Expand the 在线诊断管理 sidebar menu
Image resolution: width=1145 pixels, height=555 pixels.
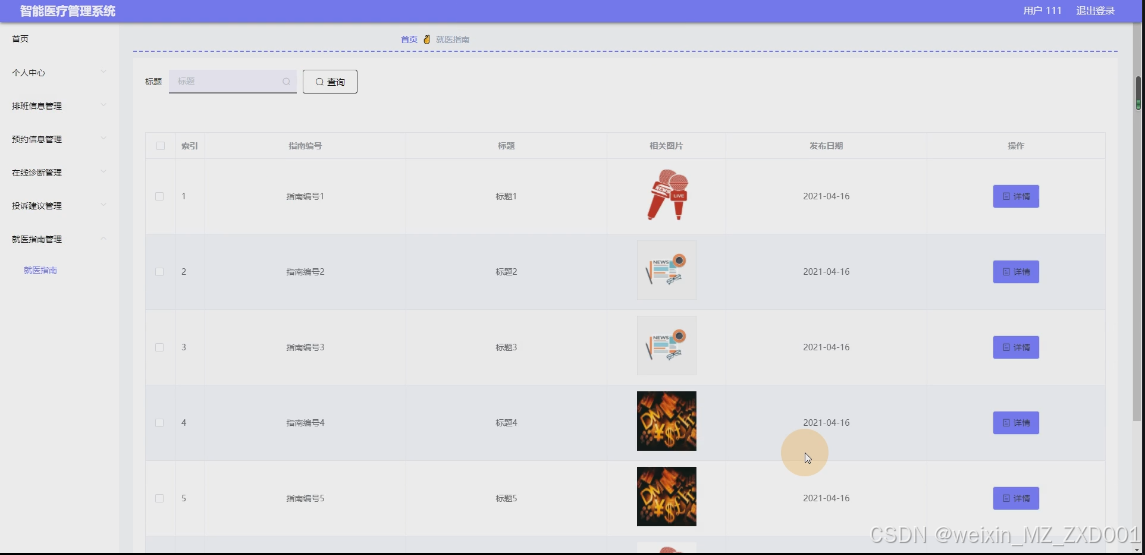point(59,172)
